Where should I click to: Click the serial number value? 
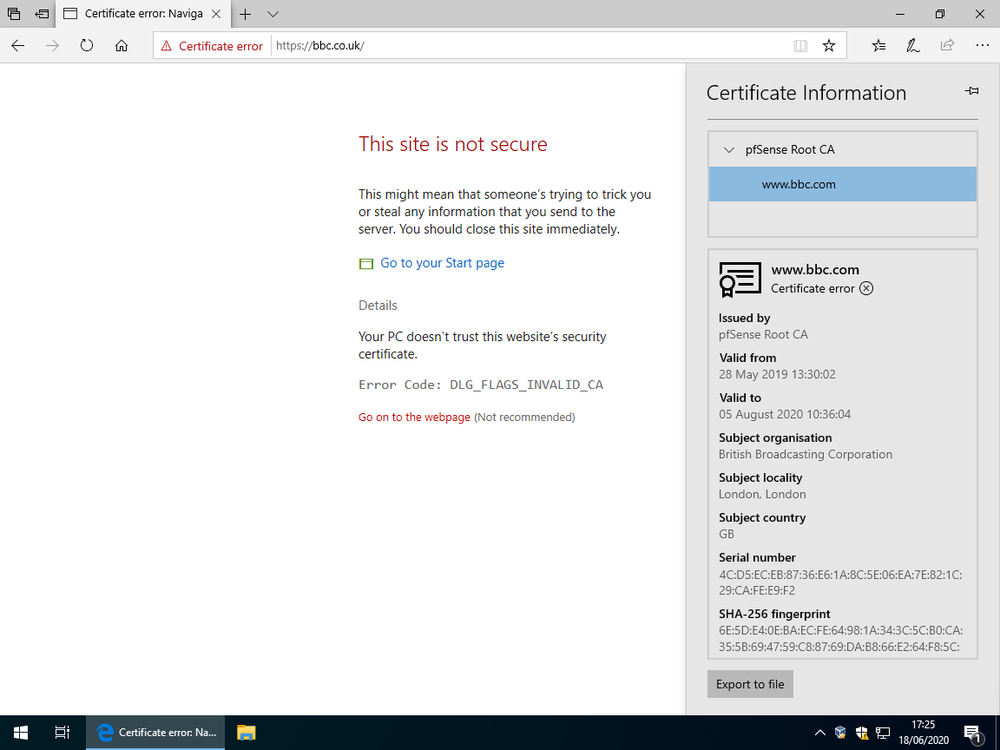point(841,582)
